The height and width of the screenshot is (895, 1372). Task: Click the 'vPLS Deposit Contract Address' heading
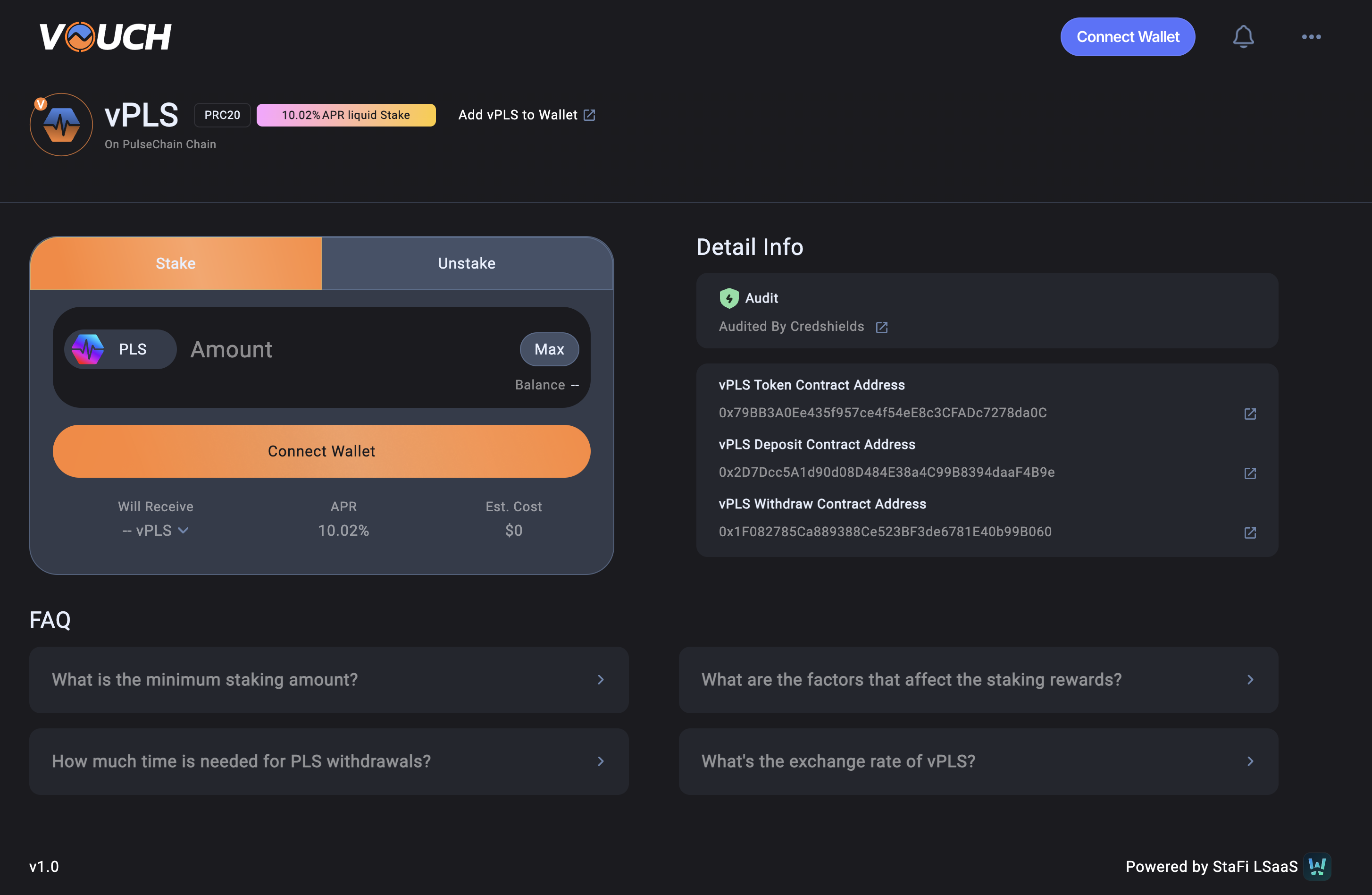coord(817,444)
